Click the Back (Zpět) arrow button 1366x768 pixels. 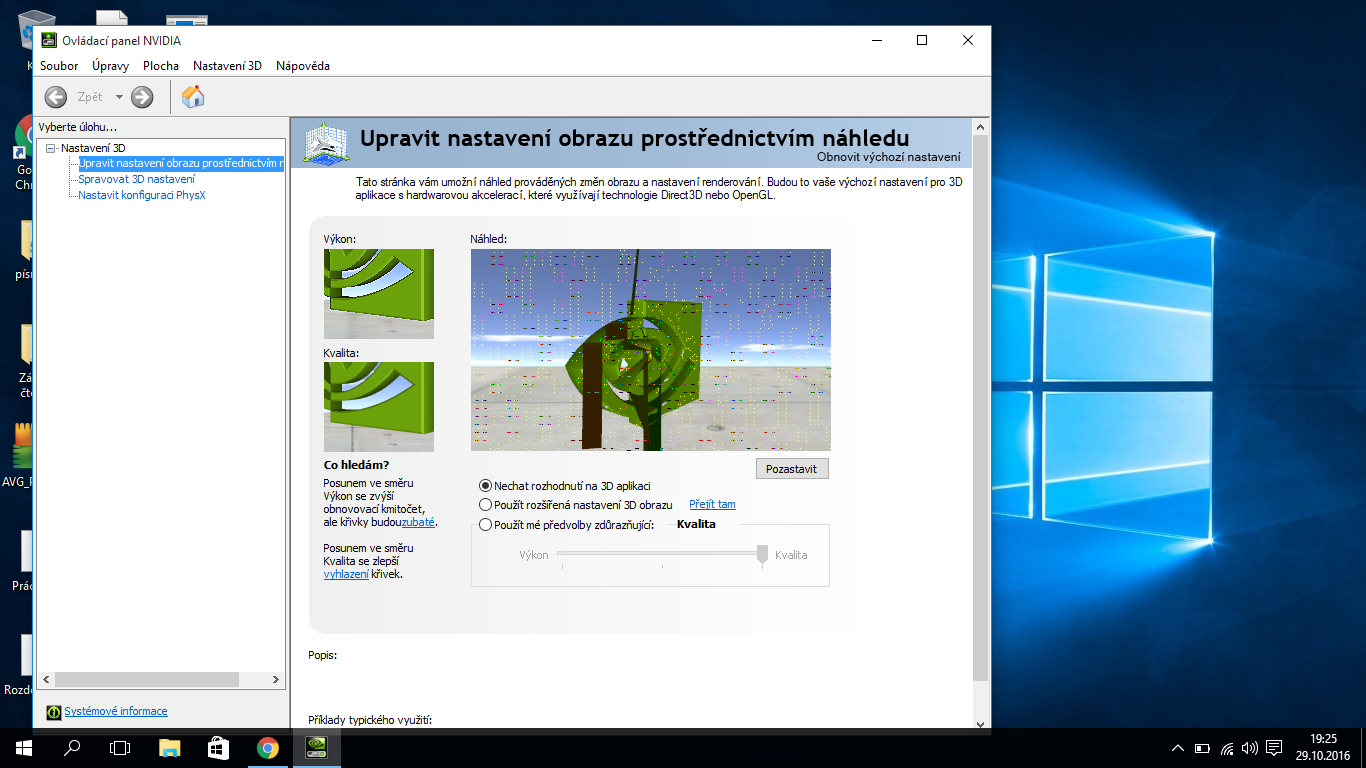pyautogui.click(x=56, y=97)
